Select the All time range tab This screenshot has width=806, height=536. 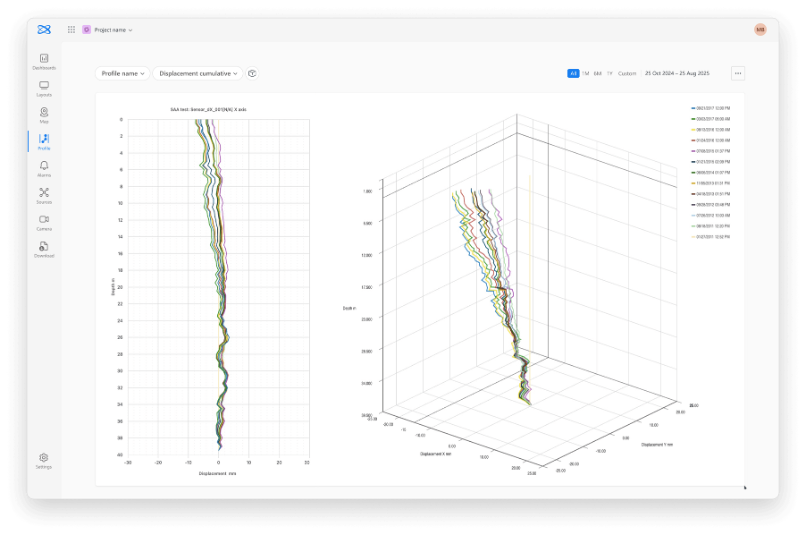tap(573, 73)
